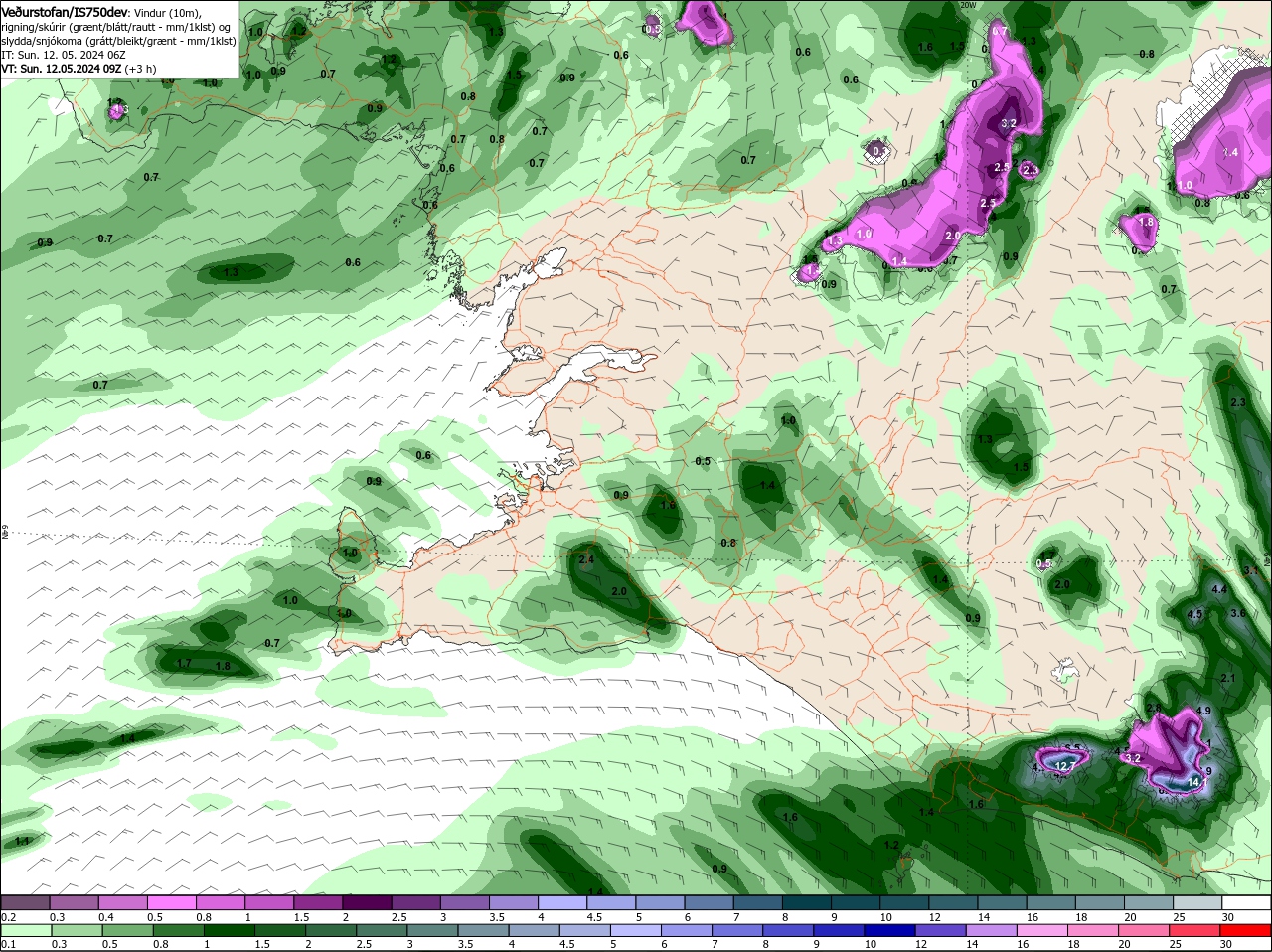This screenshot has width=1272, height=952.
Task: Click the slydda/snjókoma legend description line
Action: [x=118, y=41]
